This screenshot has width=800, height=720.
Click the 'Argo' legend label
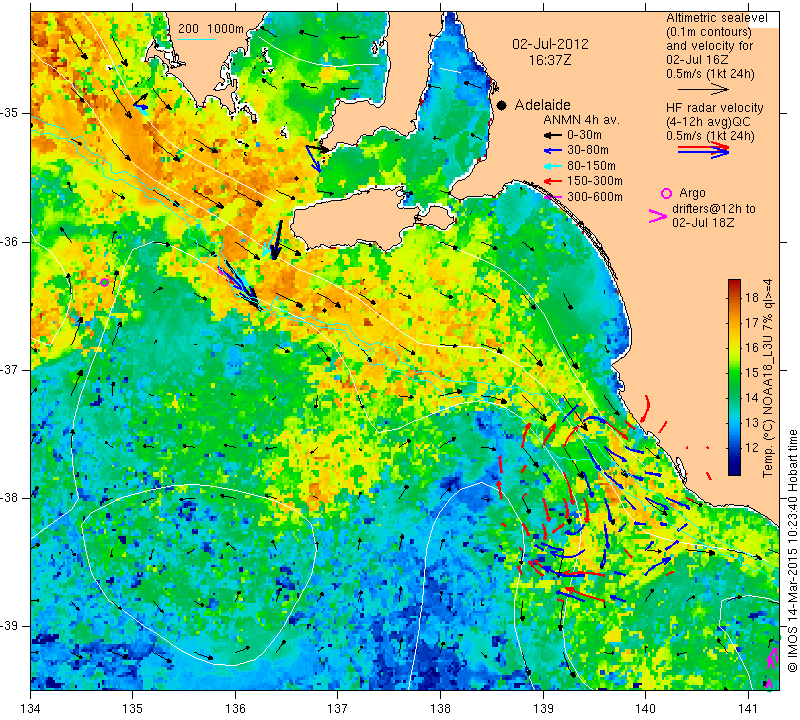692,193
